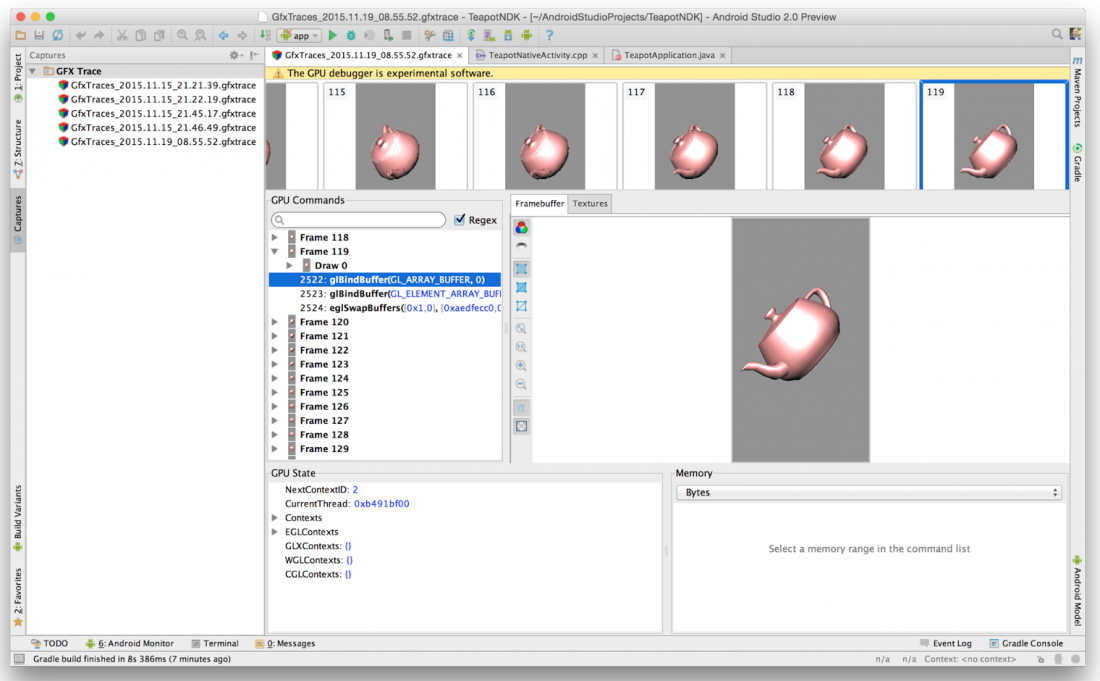Expand the Draw 0 node
Screen dimensions: 1100x681
coord(290,265)
